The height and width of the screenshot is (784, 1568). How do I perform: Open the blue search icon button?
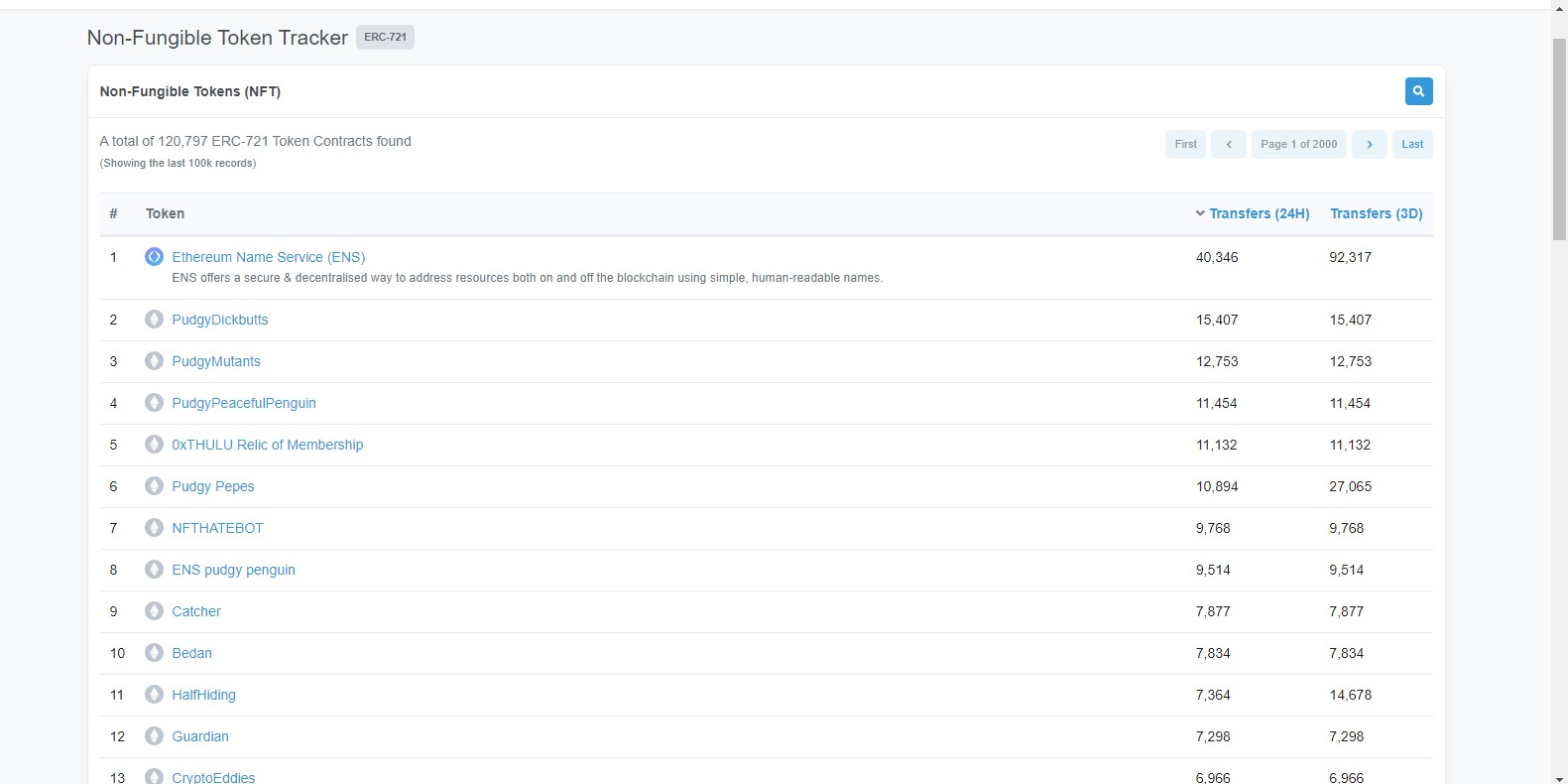(x=1418, y=91)
